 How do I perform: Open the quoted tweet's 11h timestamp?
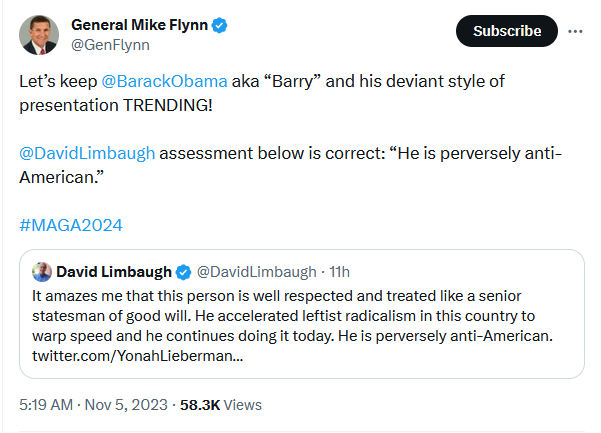339,272
